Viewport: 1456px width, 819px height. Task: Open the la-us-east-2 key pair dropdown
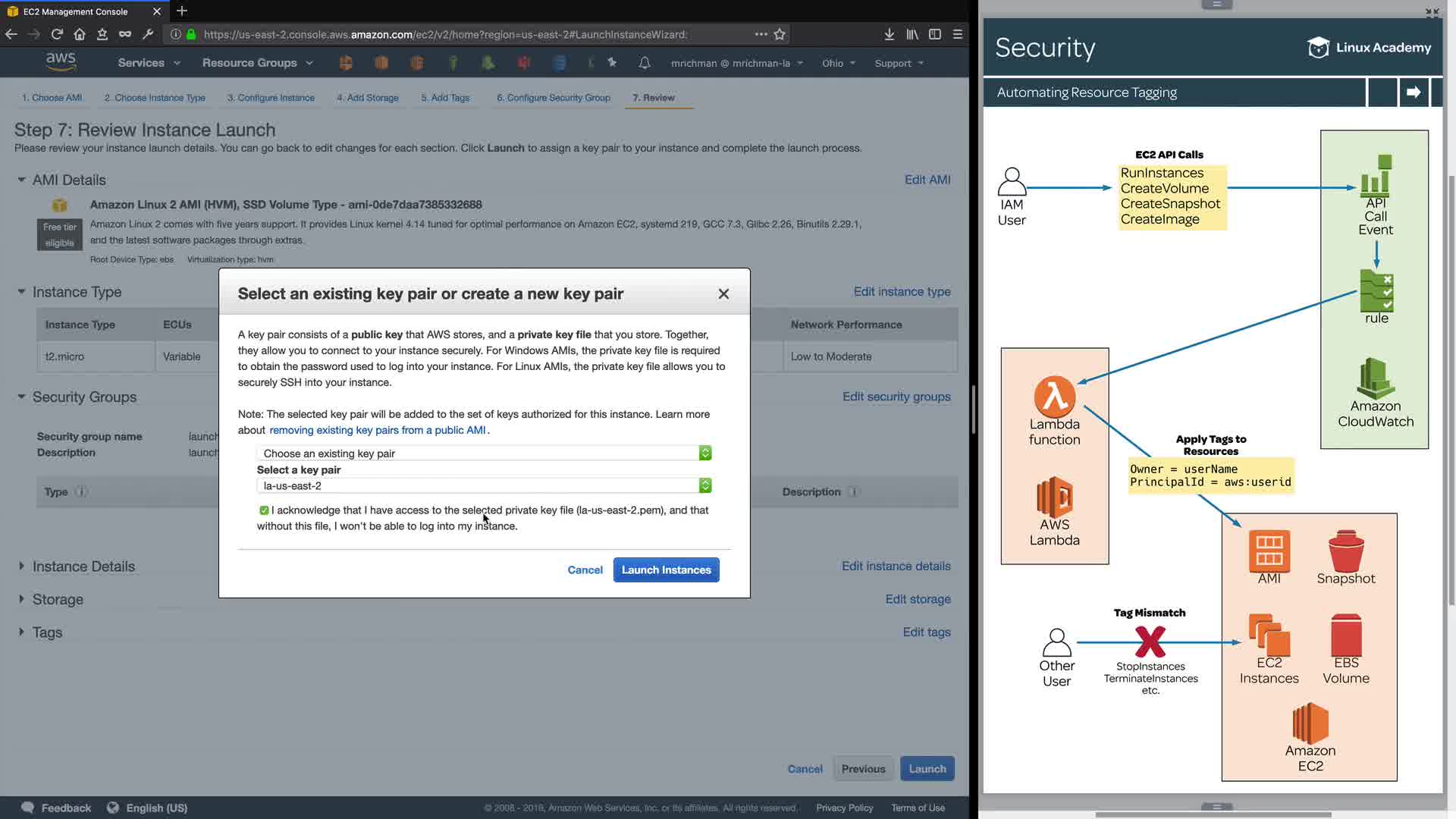pyautogui.click(x=483, y=486)
